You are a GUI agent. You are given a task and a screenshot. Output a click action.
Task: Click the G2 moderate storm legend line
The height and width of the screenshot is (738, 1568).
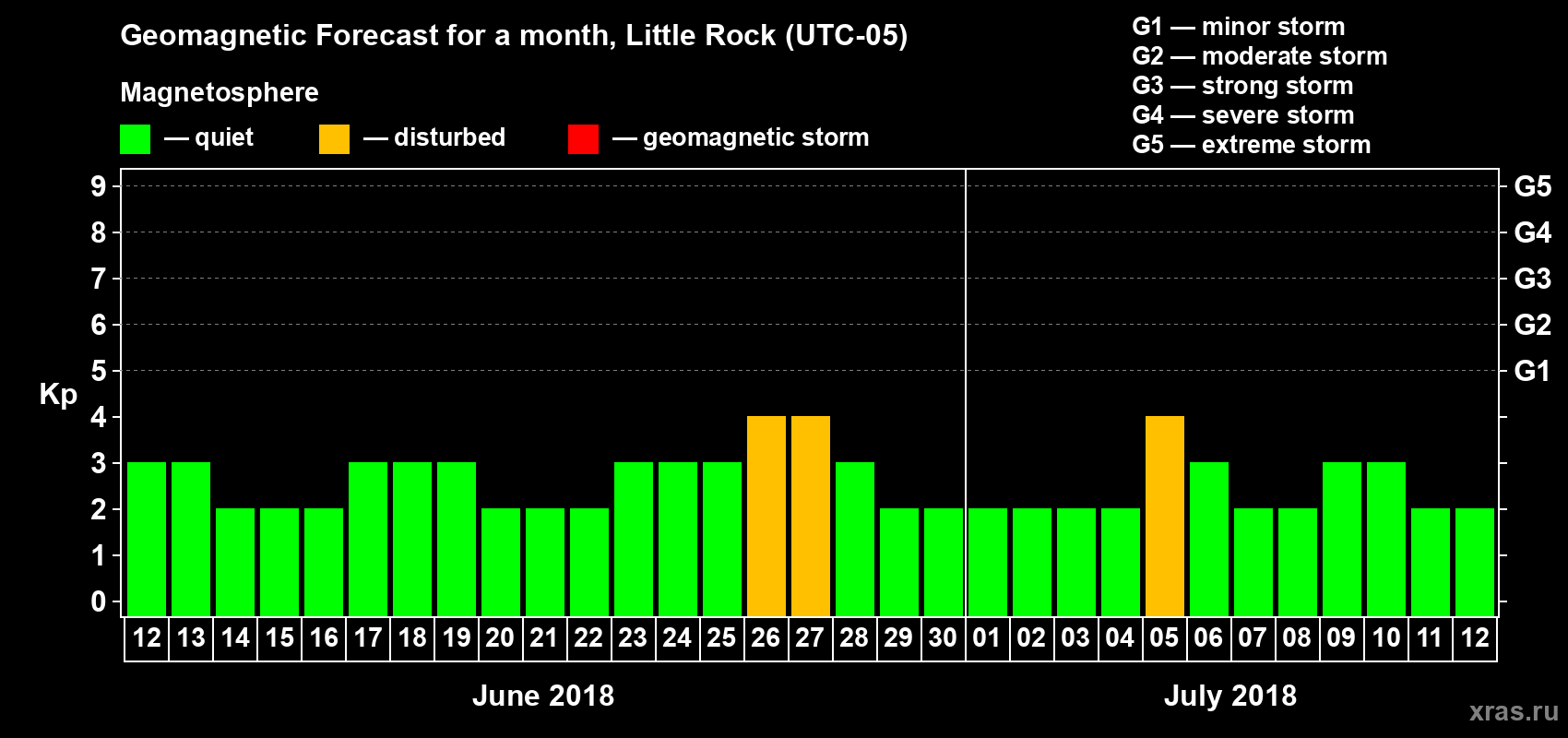pyautogui.click(x=1260, y=56)
